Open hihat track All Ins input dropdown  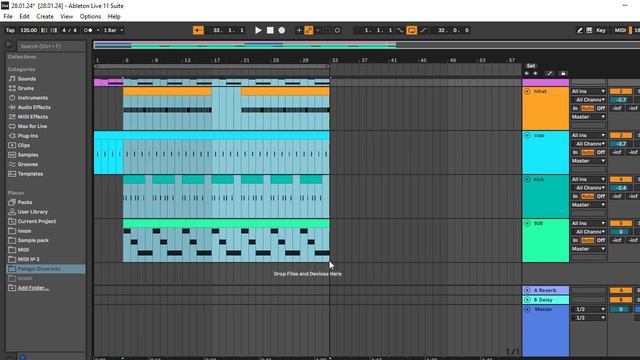coord(588,91)
